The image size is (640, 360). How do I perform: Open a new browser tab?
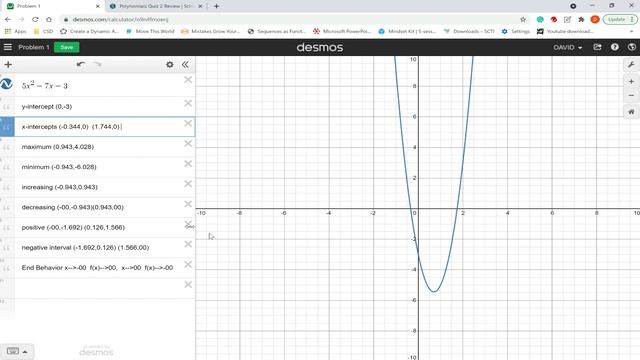216,6
